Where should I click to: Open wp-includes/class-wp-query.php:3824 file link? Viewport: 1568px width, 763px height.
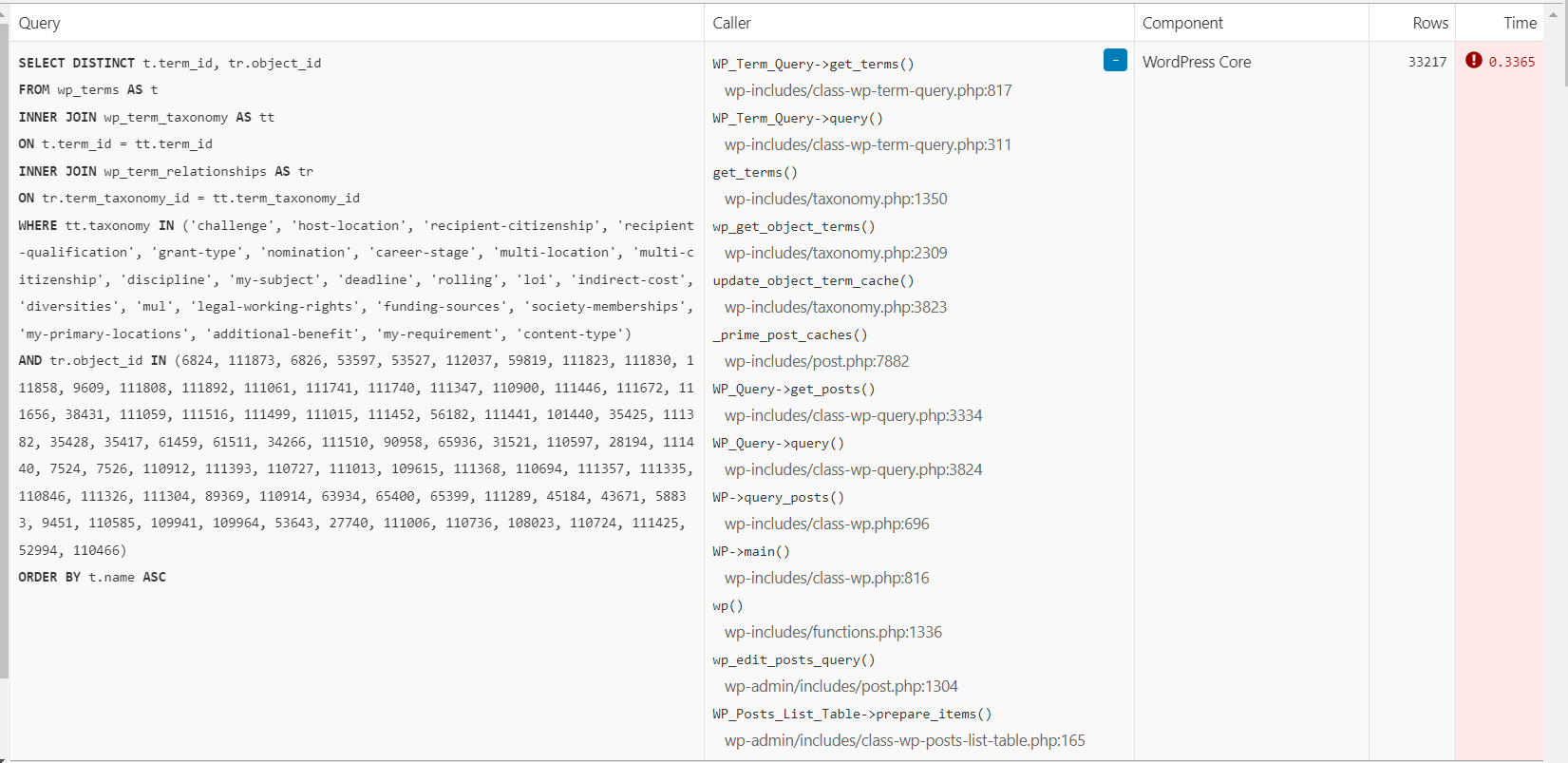click(x=854, y=469)
